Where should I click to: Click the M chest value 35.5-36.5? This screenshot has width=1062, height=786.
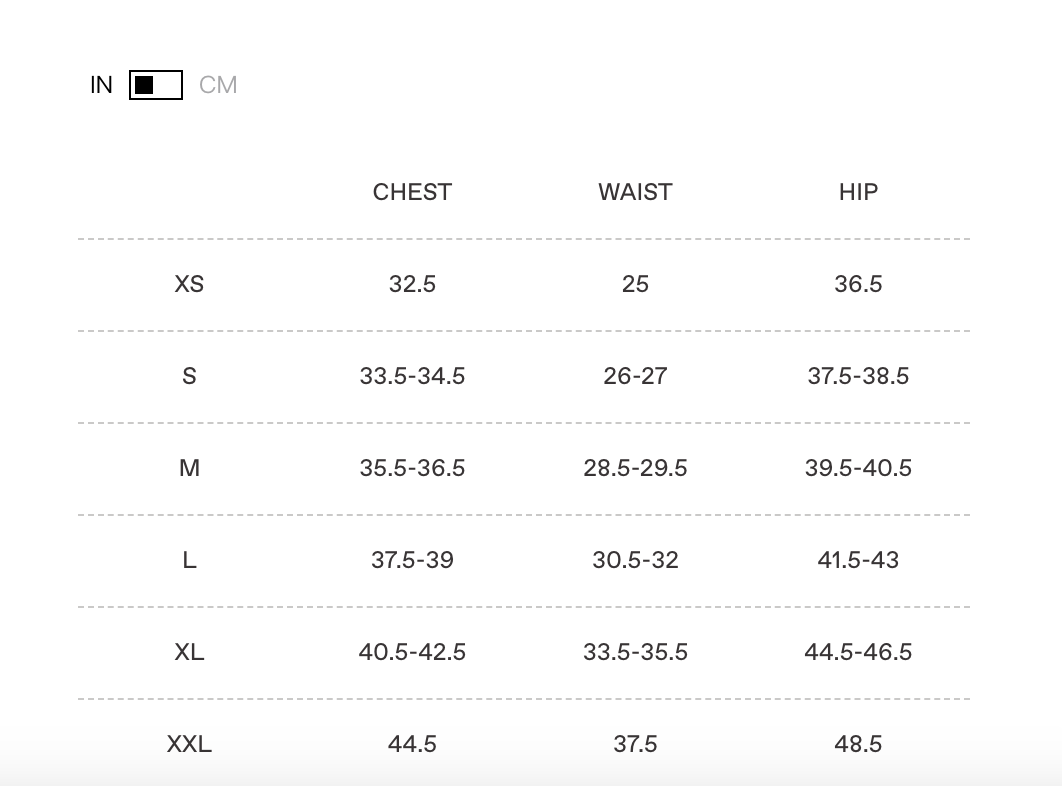pyautogui.click(x=412, y=468)
